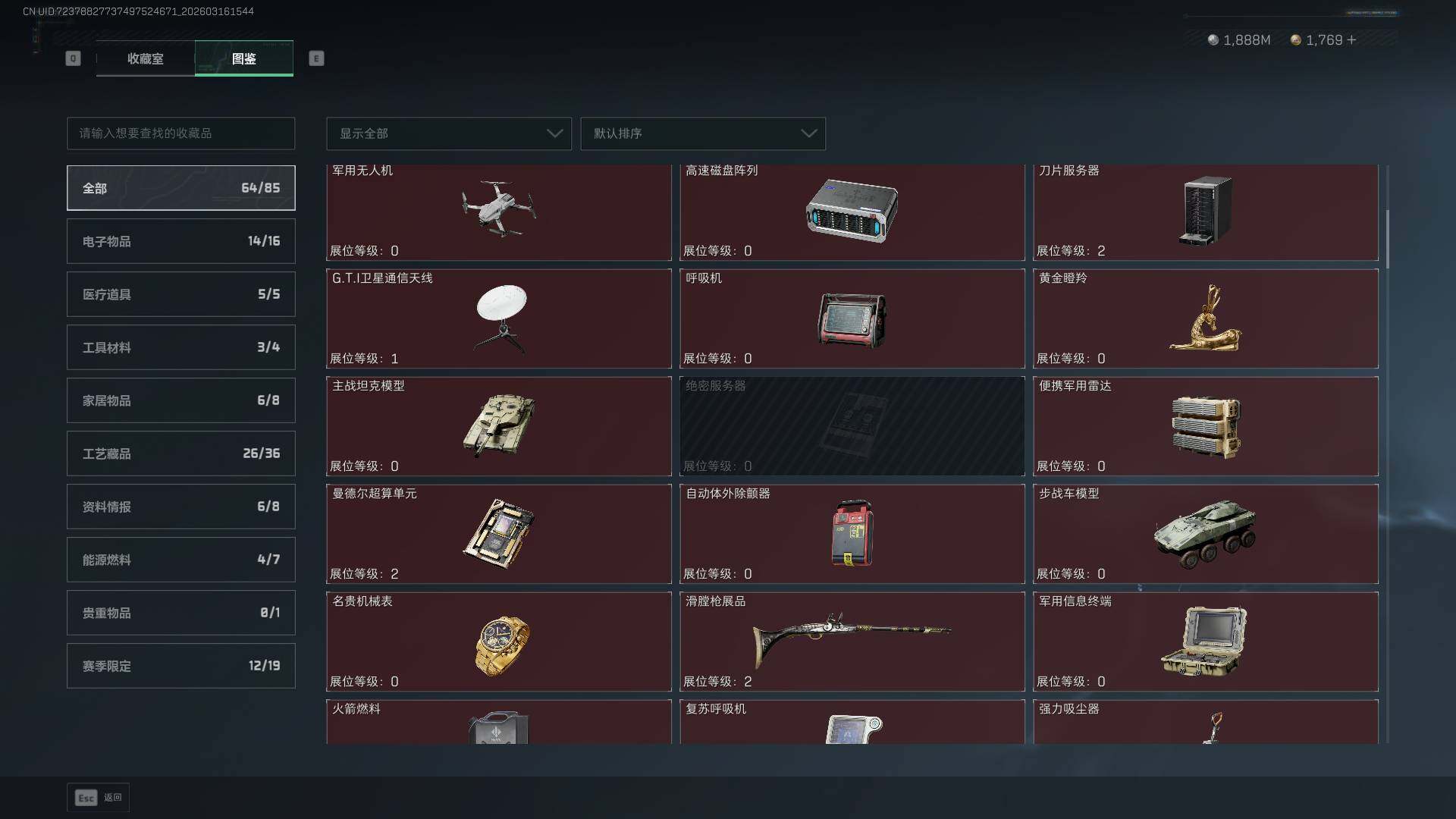Click the Esc 返回 back button
Viewport: 1456px width, 819px height.
pos(99,797)
